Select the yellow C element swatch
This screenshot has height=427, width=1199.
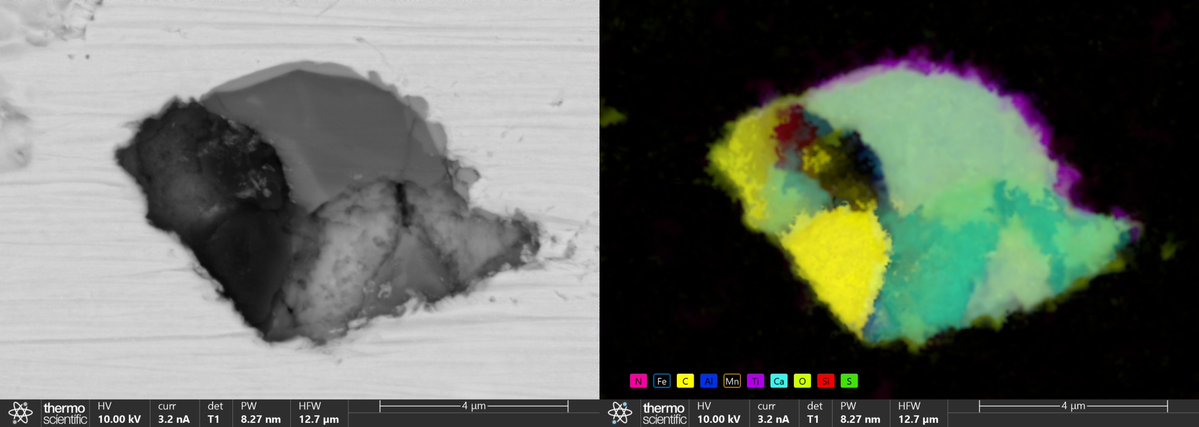coord(685,380)
